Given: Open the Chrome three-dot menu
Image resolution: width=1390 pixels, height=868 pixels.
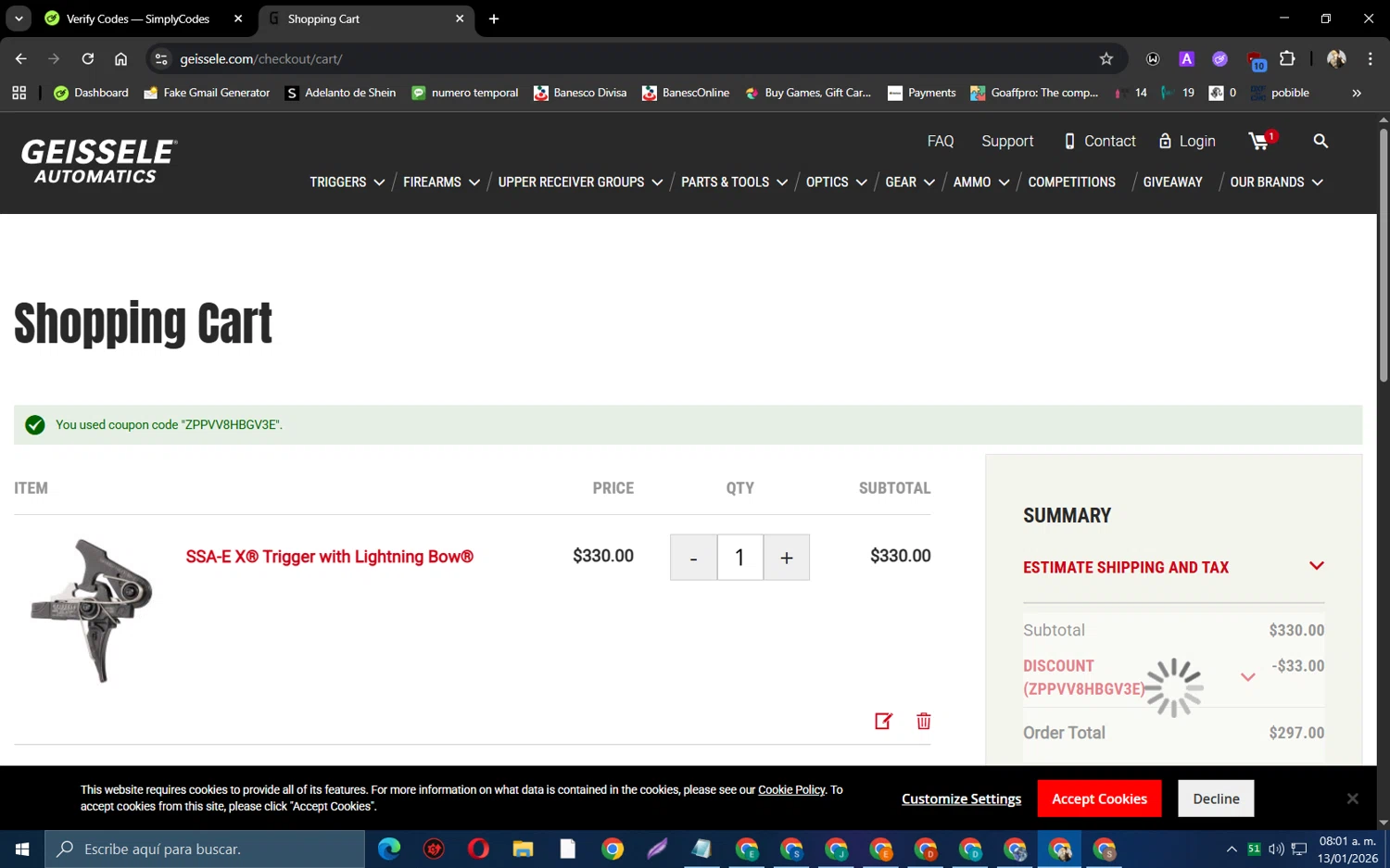Looking at the screenshot, I should (x=1370, y=58).
